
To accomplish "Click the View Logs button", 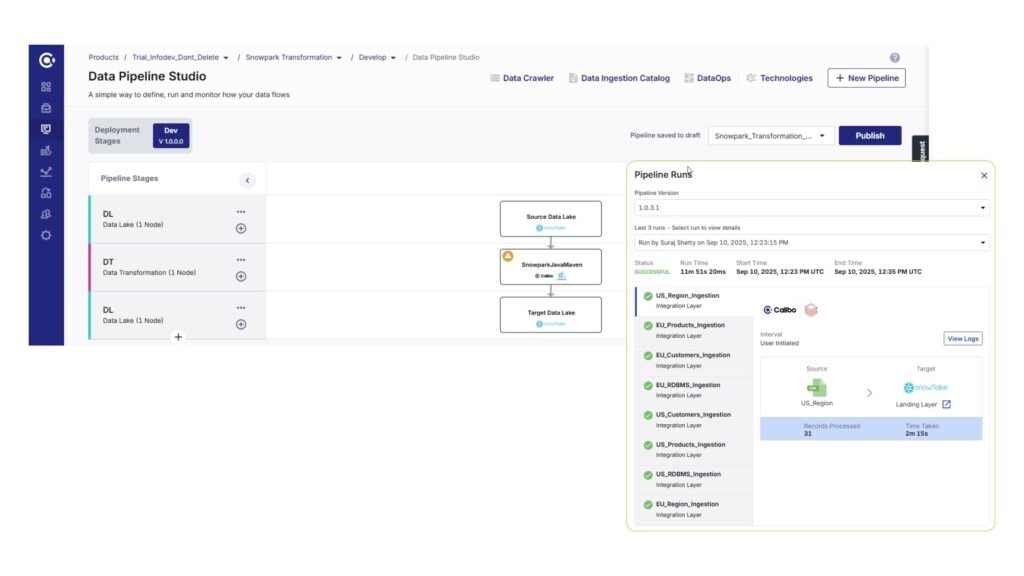I will coord(962,339).
